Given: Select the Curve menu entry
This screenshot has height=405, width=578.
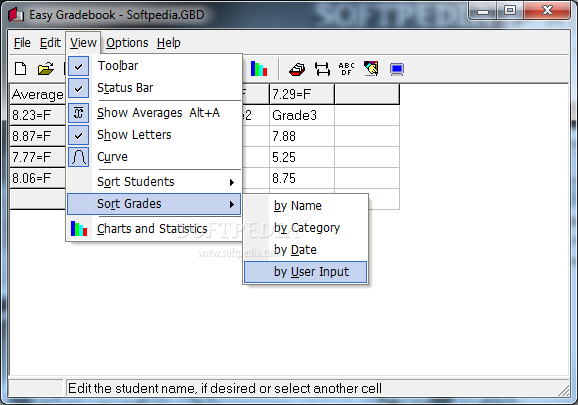Looking at the screenshot, I should tap(154, 157).
